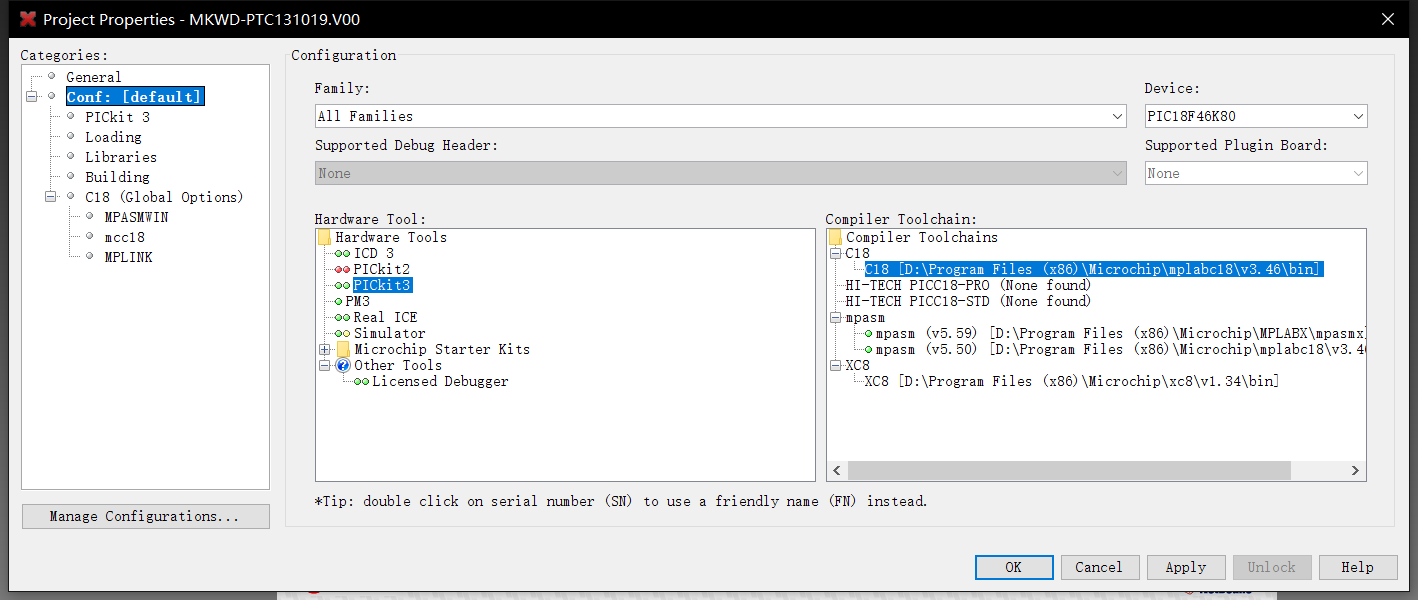Open mcc18 compiler options
The width and height of the screenshot is (1418, 600).
(x=124, y=237)
